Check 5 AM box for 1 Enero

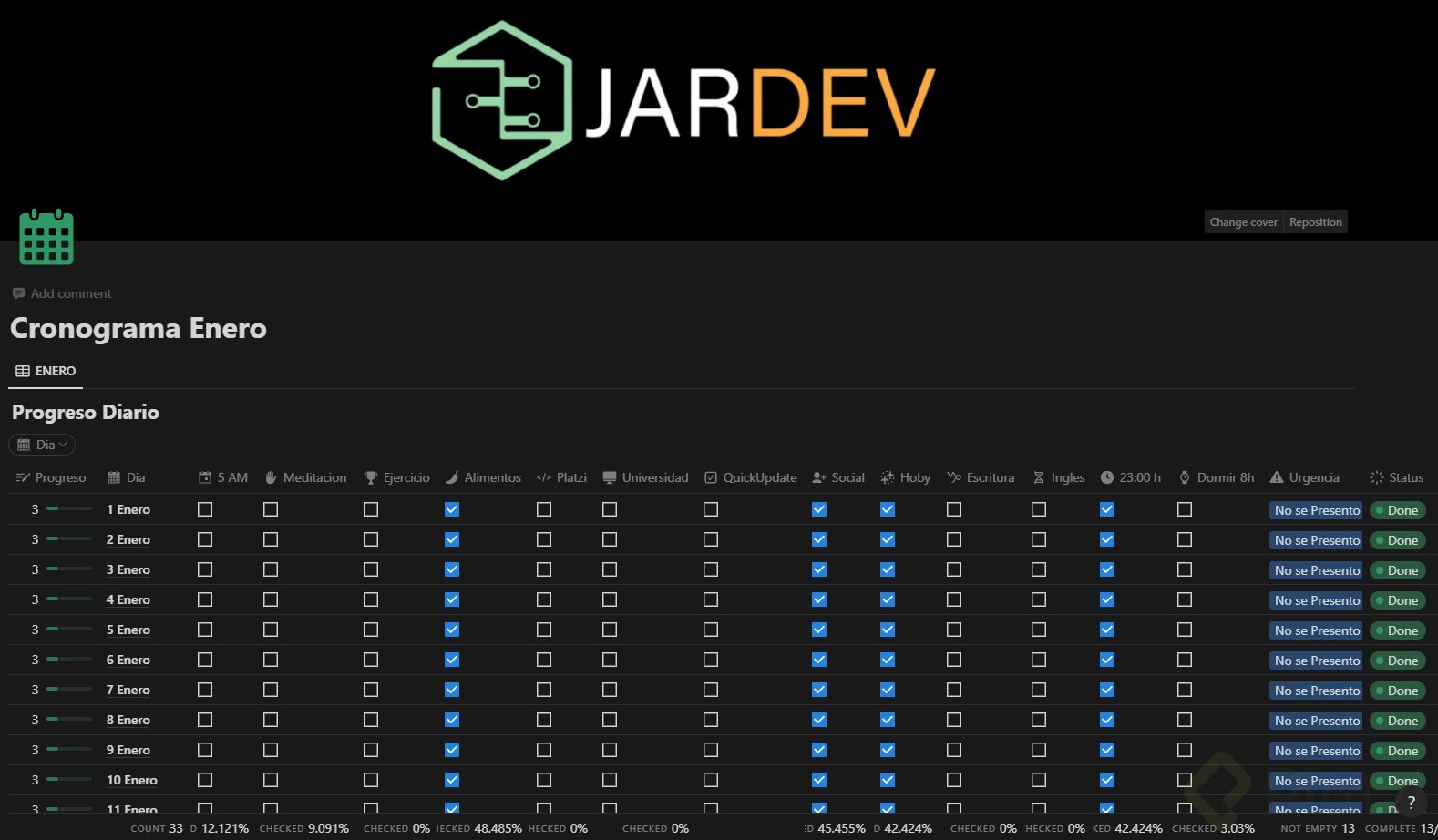205,509
